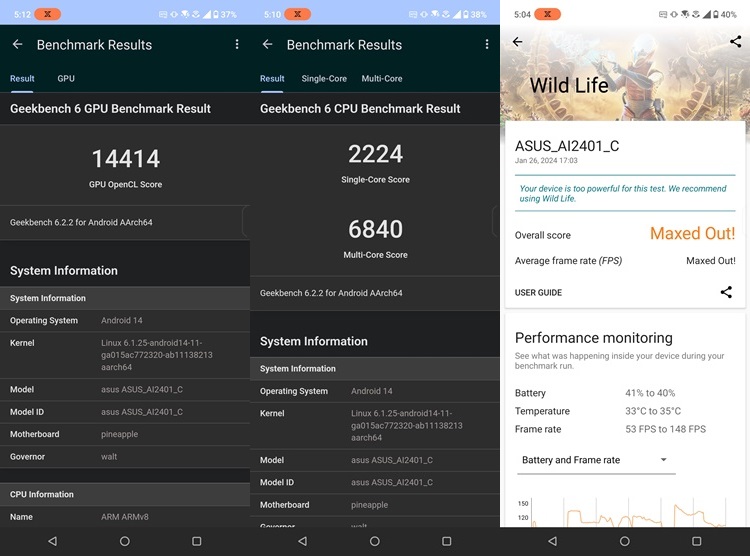Select Operating System row on GPU screen

click(125, 321)
